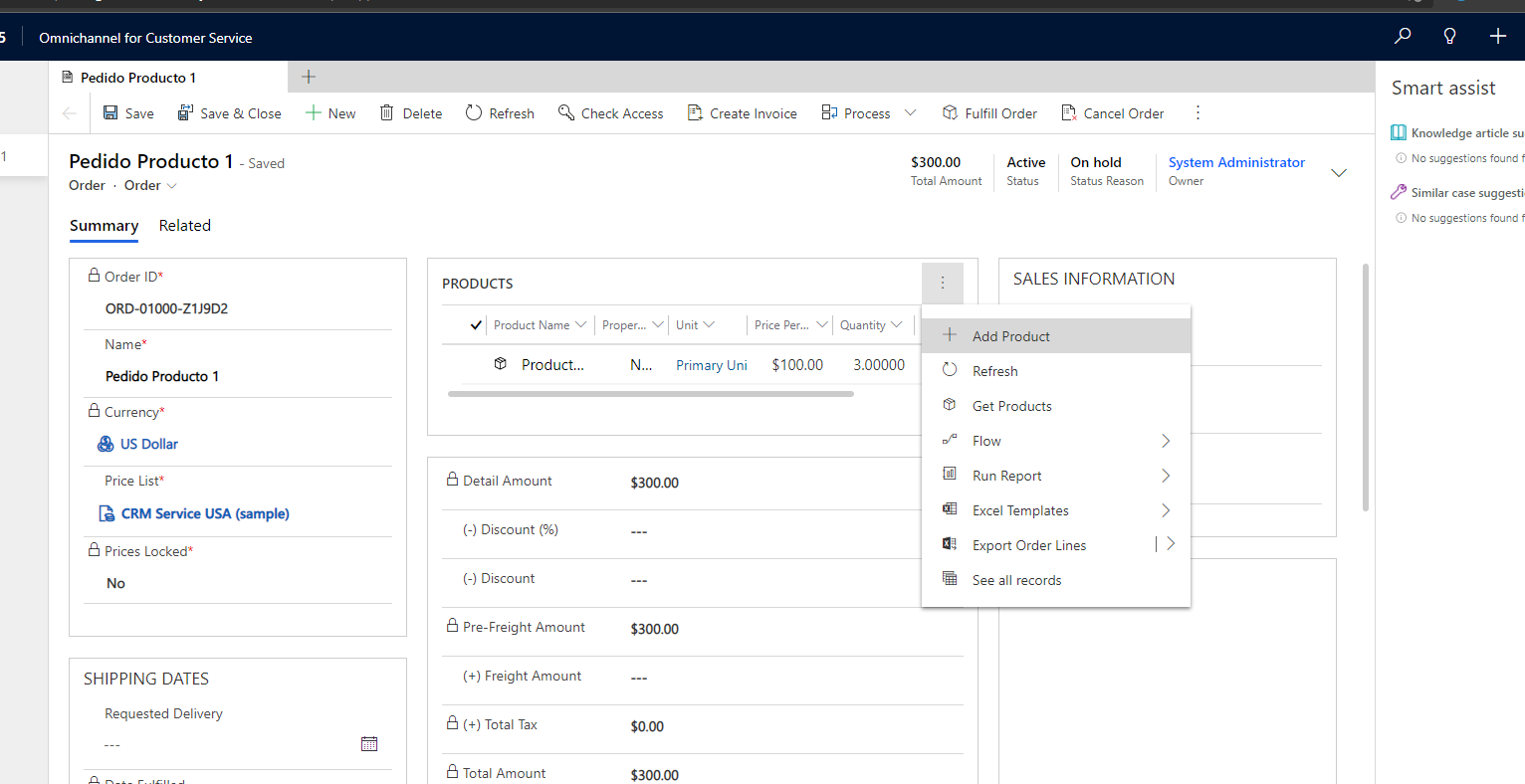This screenshot has height=784, width=1525.
Task: Open the lightbulb assistant icon
Action: coord(1450,37)
